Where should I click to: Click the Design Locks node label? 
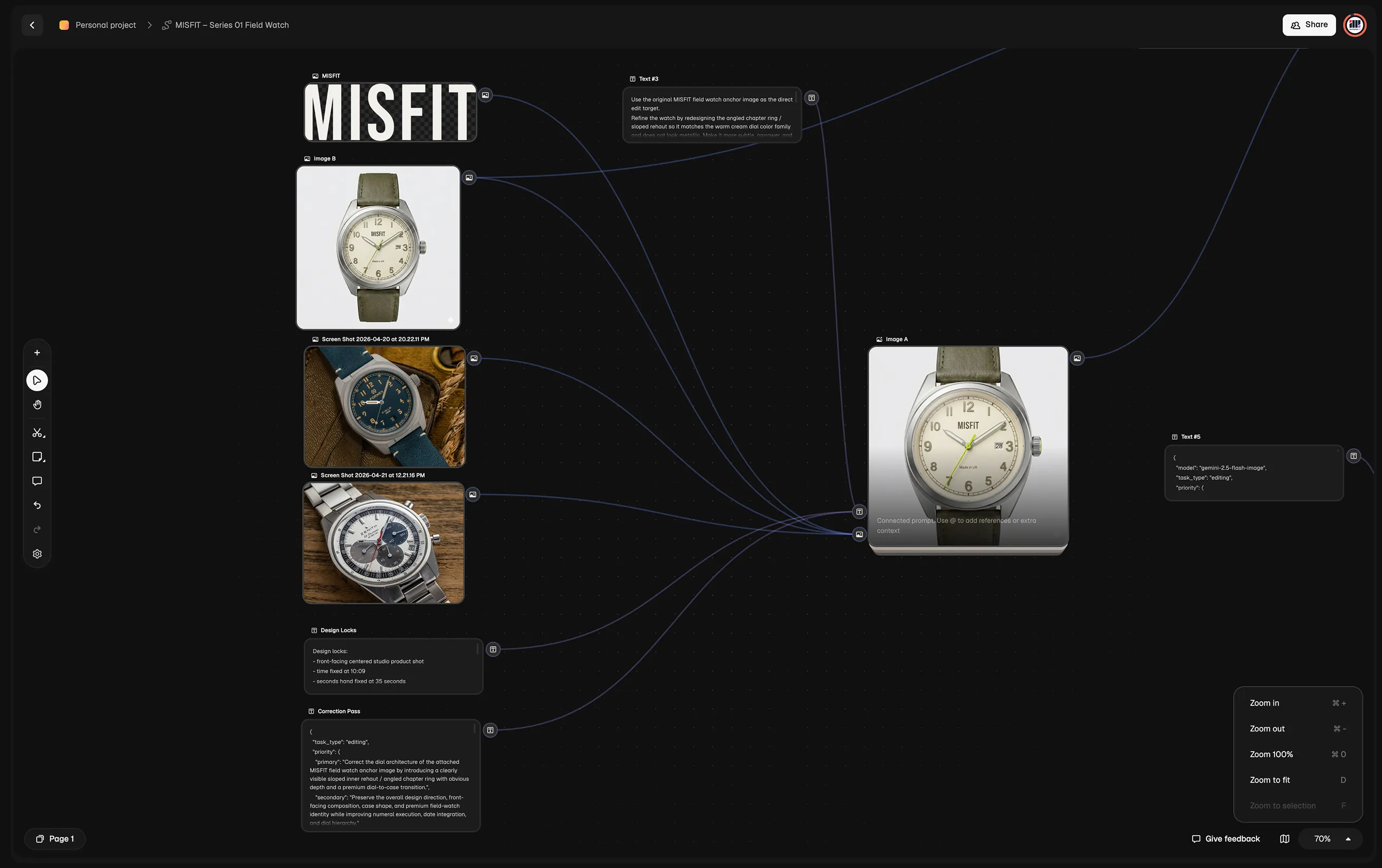click(x=338, y=631)
